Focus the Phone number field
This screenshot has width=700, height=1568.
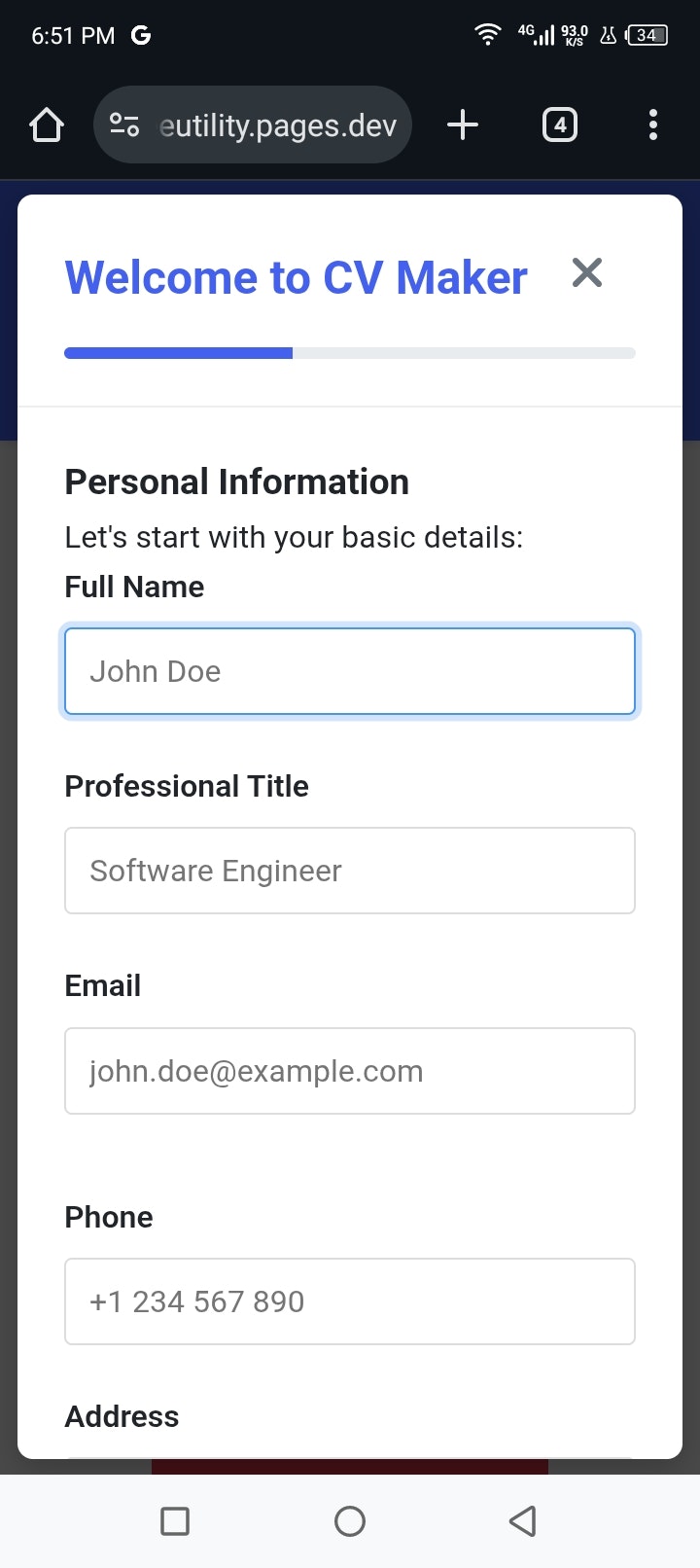point(350,1301)
